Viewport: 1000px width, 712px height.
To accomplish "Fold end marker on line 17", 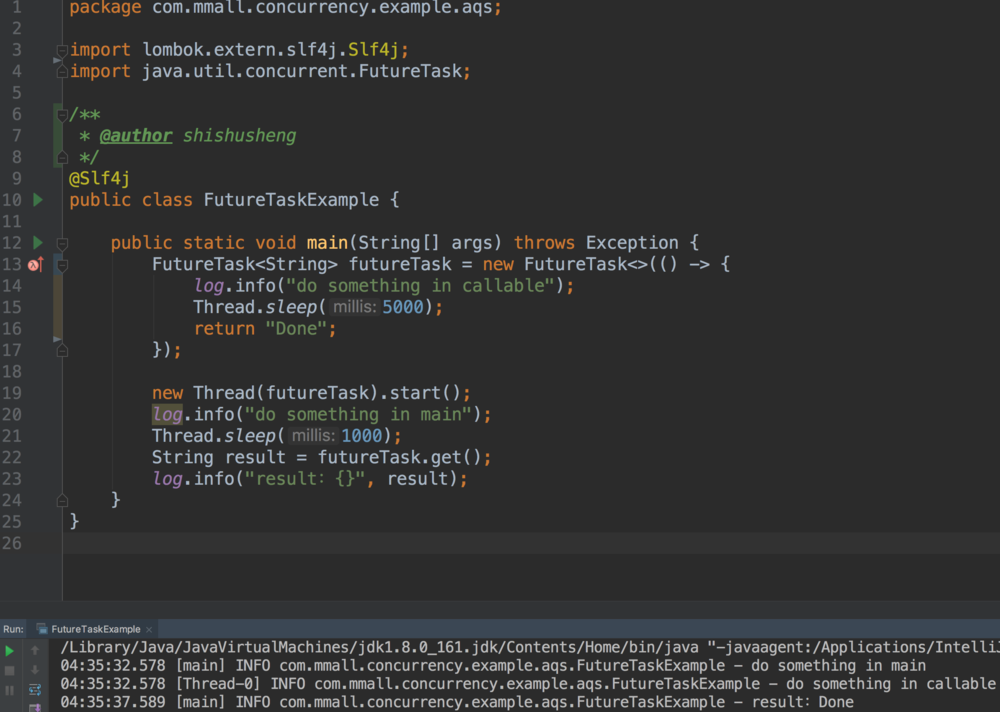I will (62, 350).
